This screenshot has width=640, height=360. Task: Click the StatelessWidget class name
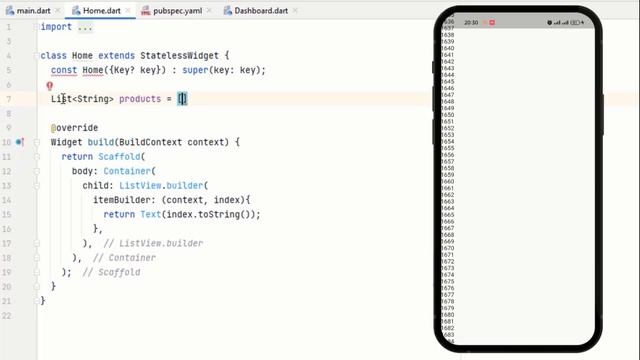pyautogui.click(x=180, y=56)
